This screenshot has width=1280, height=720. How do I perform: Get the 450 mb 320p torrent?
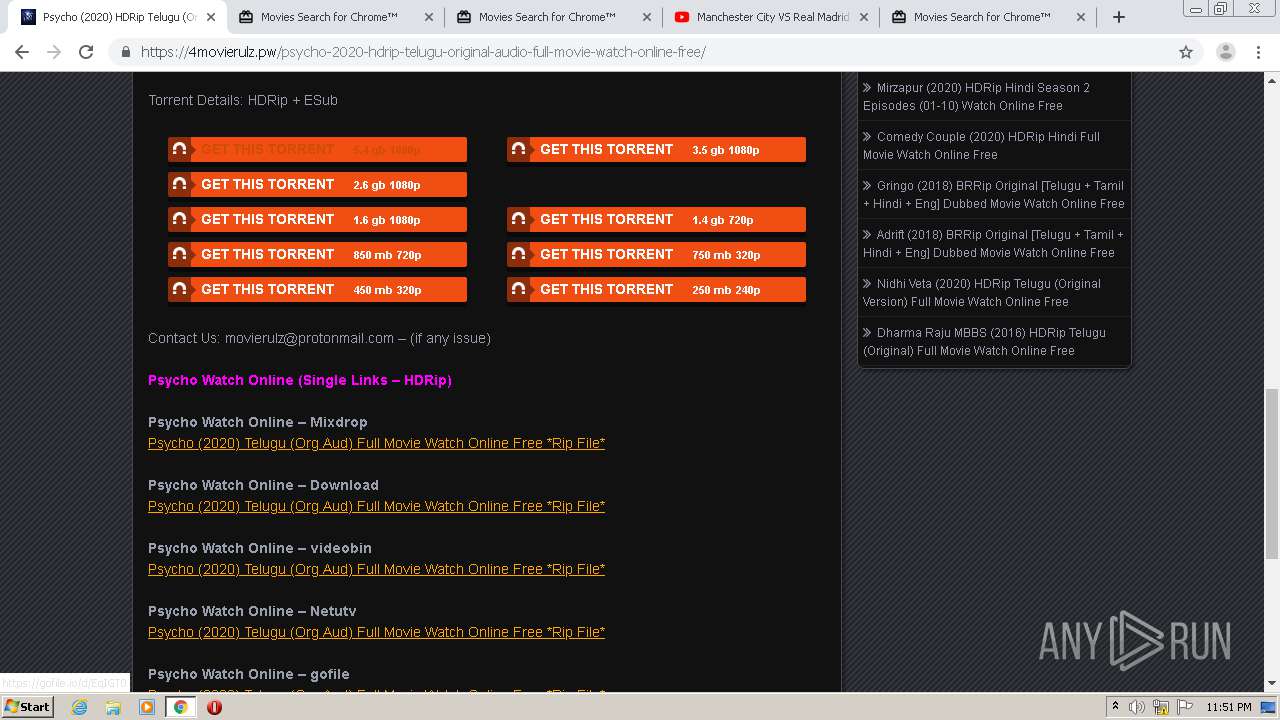pyautogui.click(x=317, y=289)
